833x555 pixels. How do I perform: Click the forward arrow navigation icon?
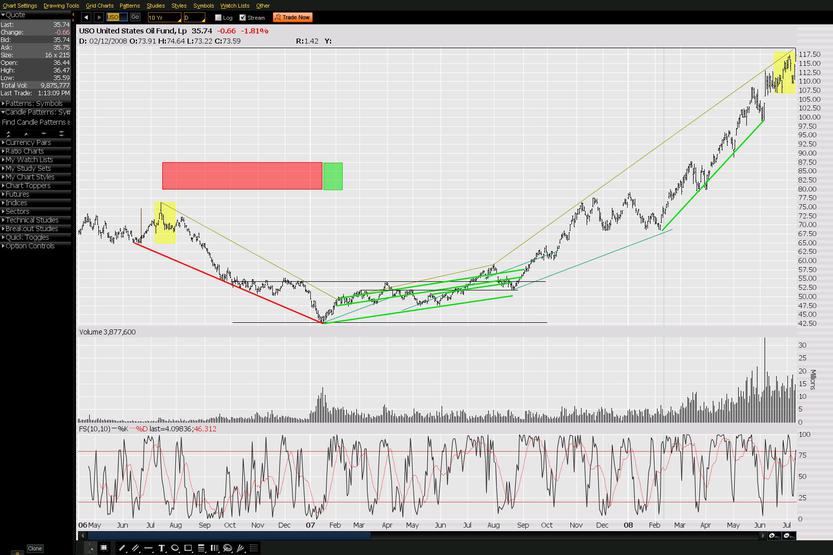pos(97,17)
